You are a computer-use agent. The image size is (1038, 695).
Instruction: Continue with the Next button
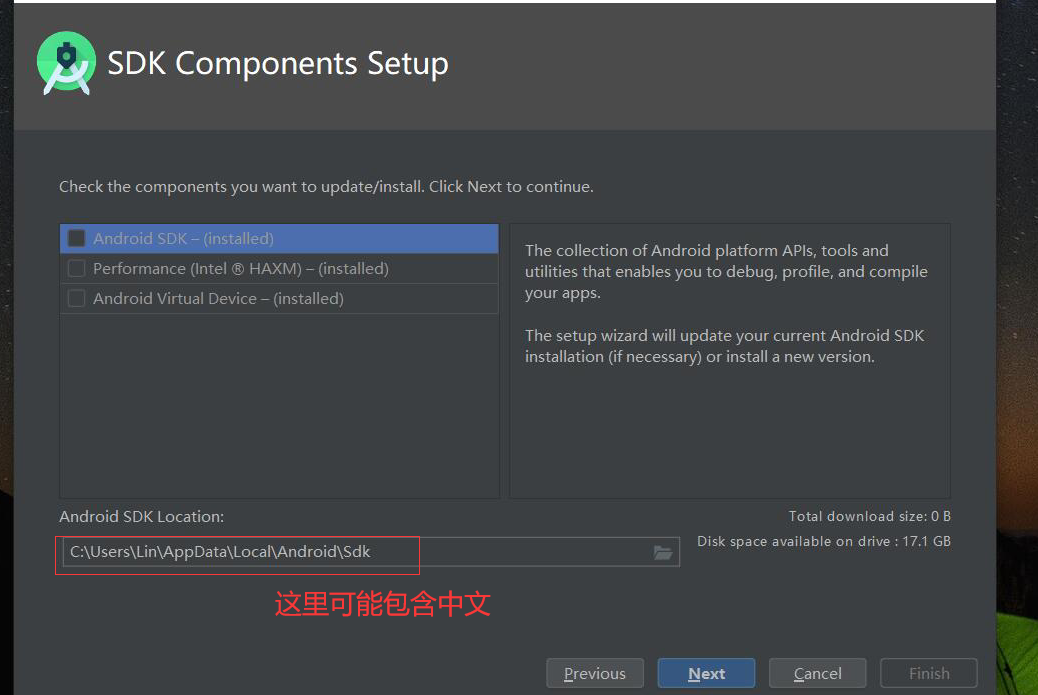pos(706,673)
